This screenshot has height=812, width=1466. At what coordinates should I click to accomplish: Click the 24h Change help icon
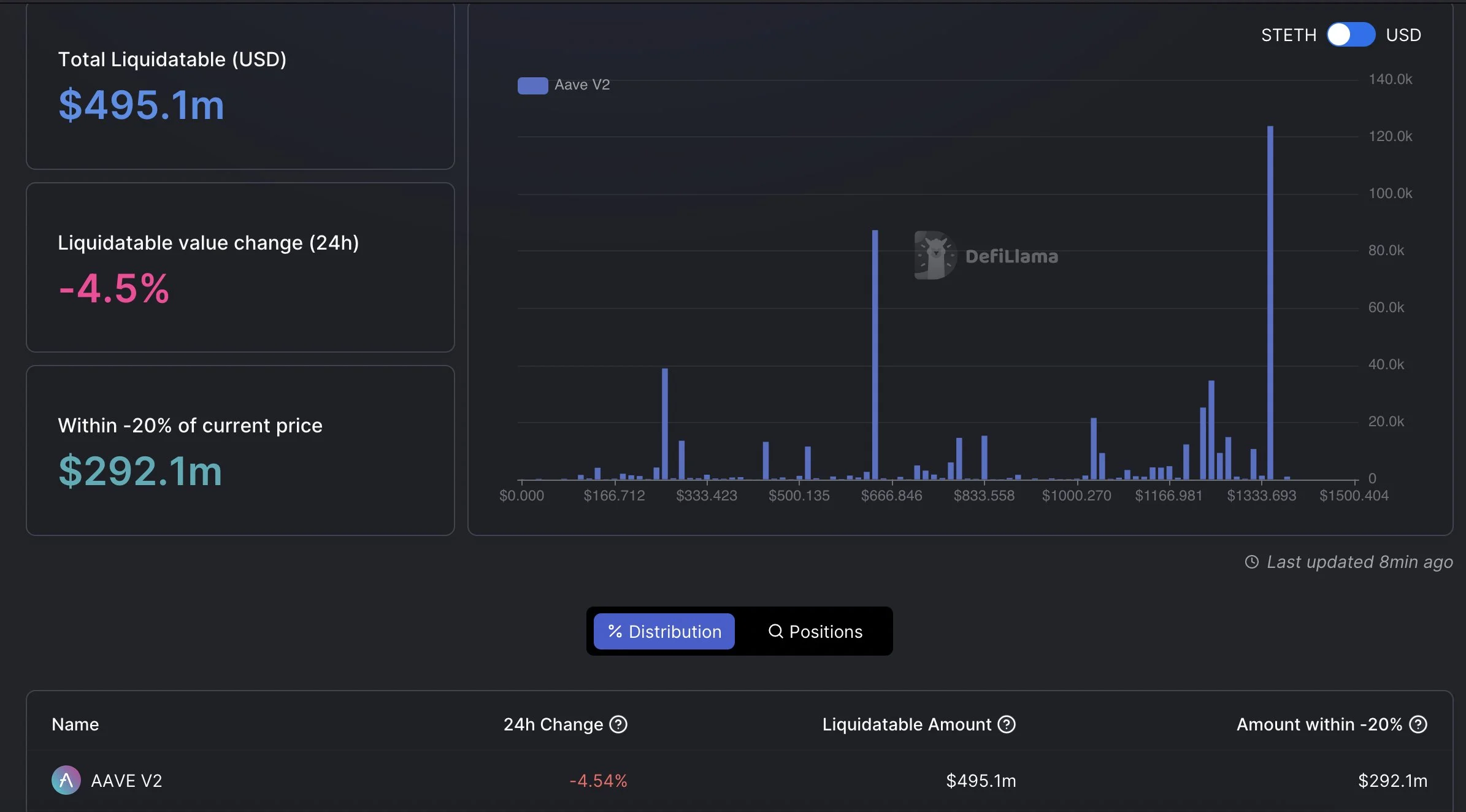click(x=618, y=724)
